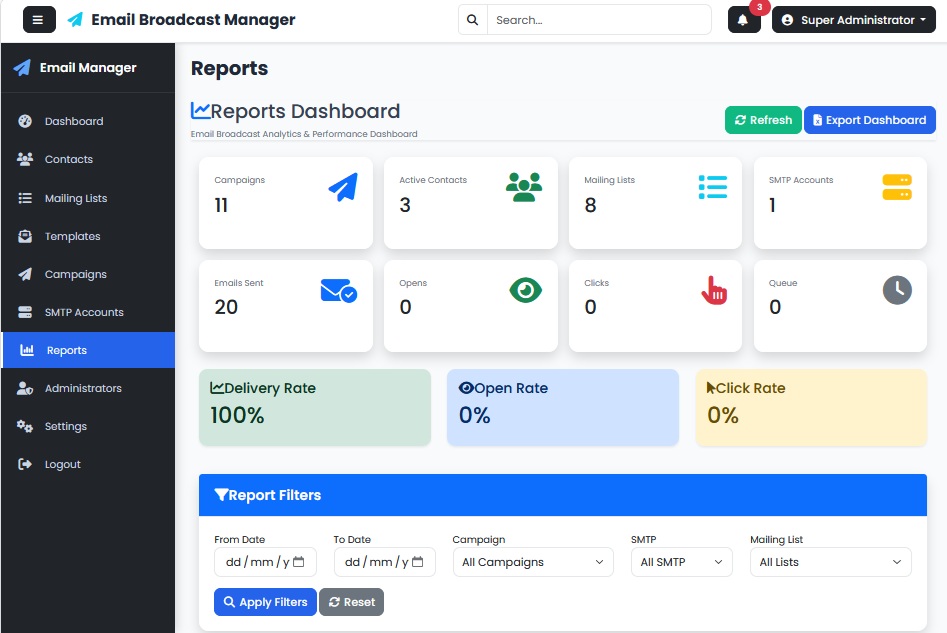Open the All SMTP dropdown

coord(681,562)
